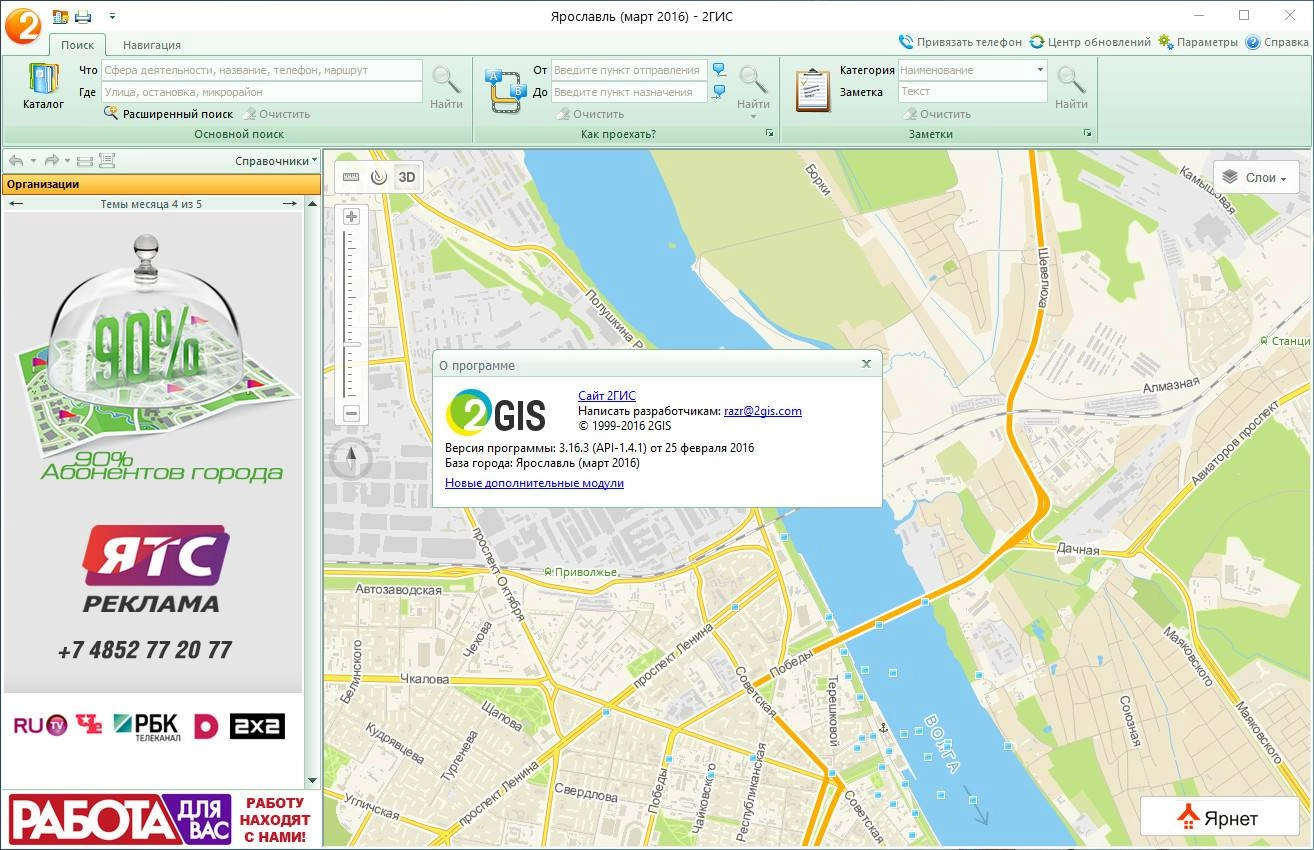Focus the До destination point field

629,92
